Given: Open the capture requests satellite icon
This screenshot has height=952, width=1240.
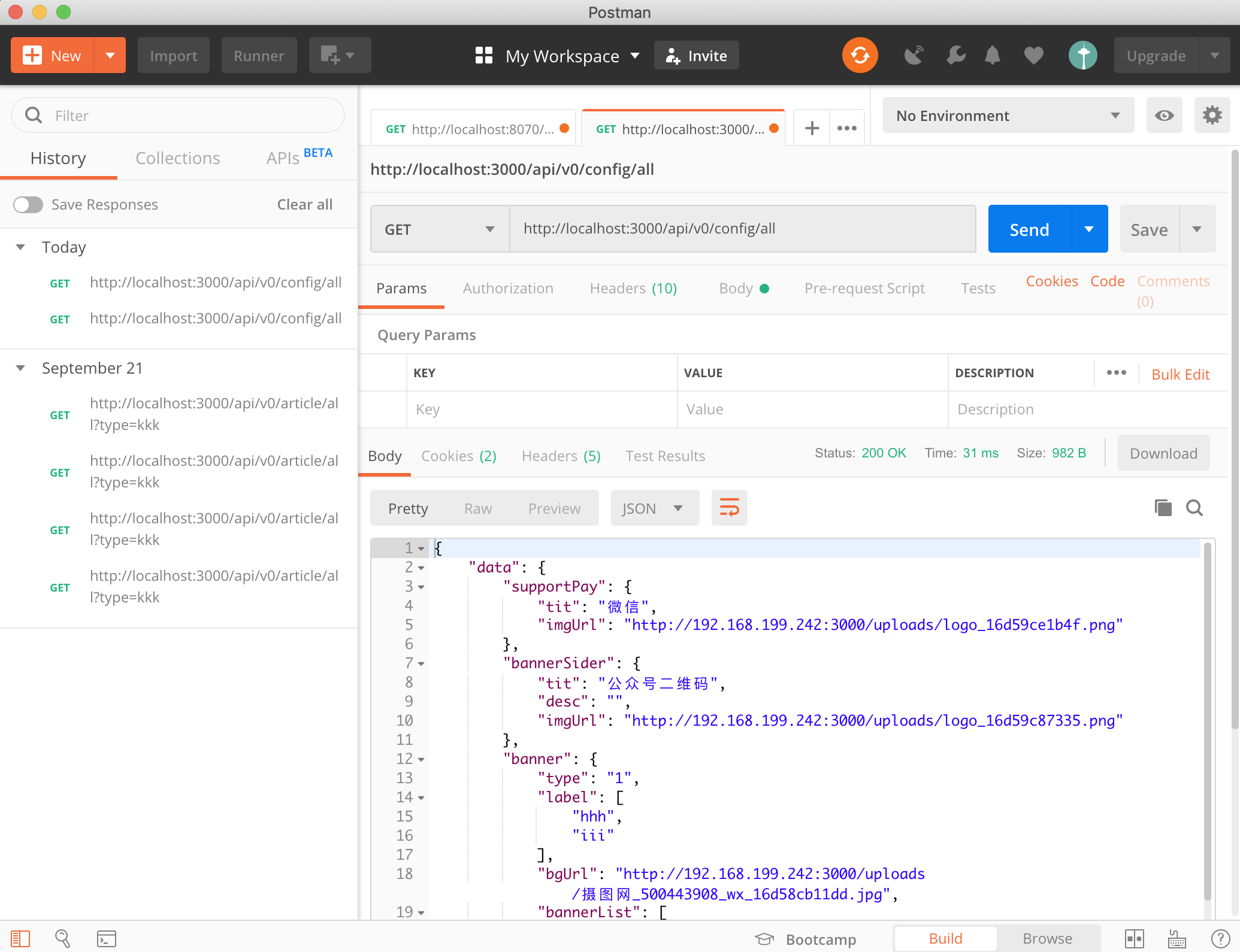Looking at the screenshot, I should (914, 55).
